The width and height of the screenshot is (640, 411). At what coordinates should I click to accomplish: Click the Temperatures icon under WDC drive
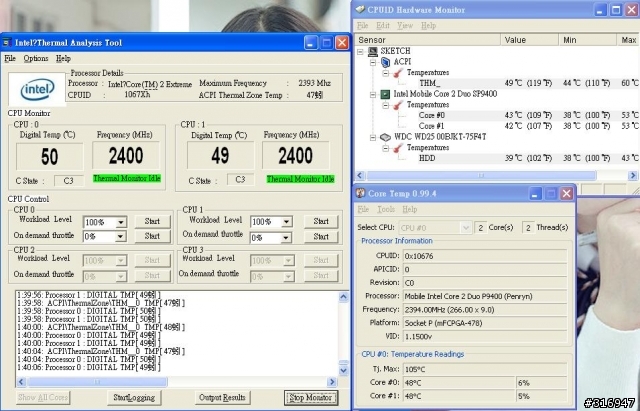[398, 148]
